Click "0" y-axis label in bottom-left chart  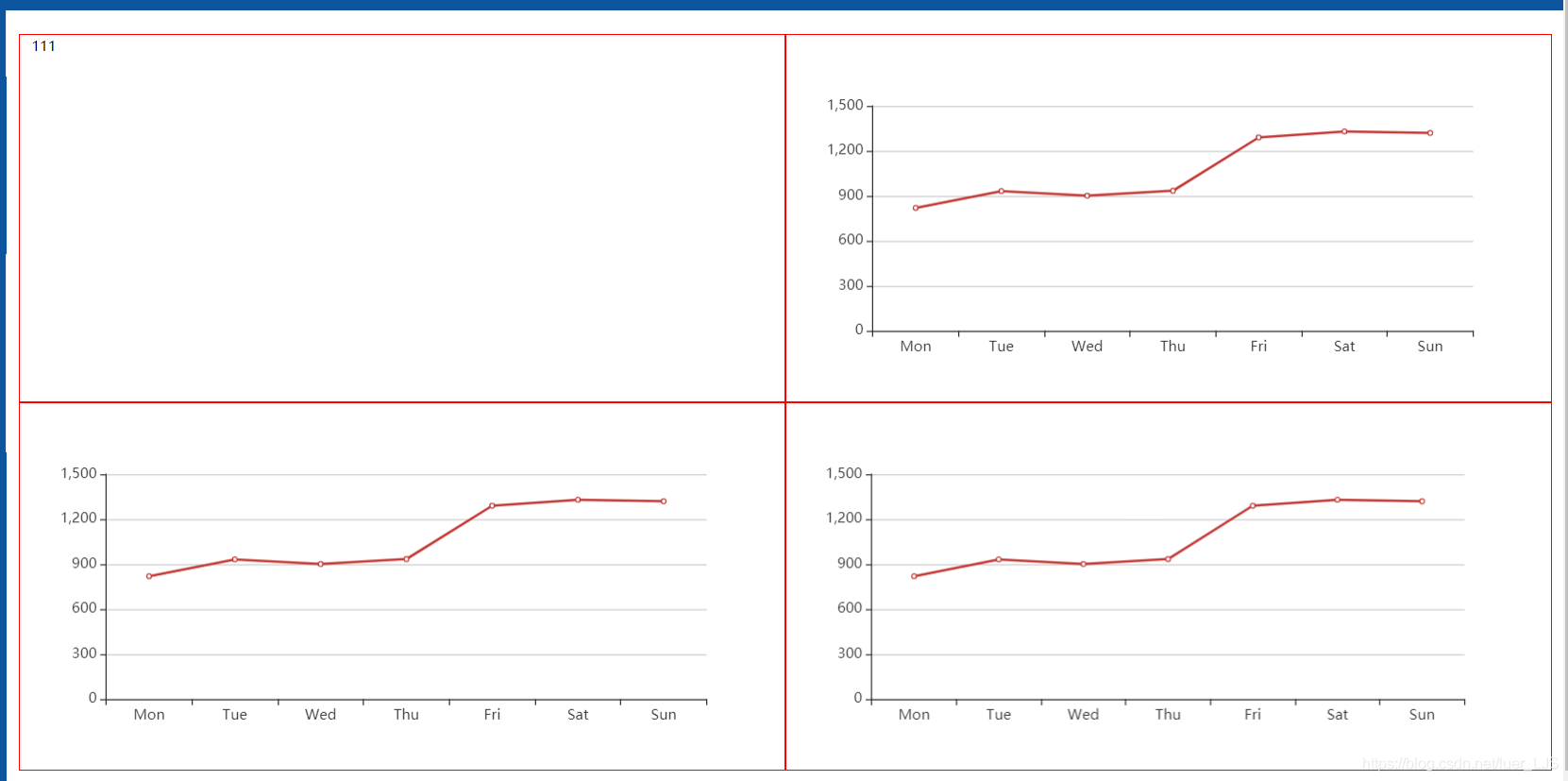[x=93, y=698]
